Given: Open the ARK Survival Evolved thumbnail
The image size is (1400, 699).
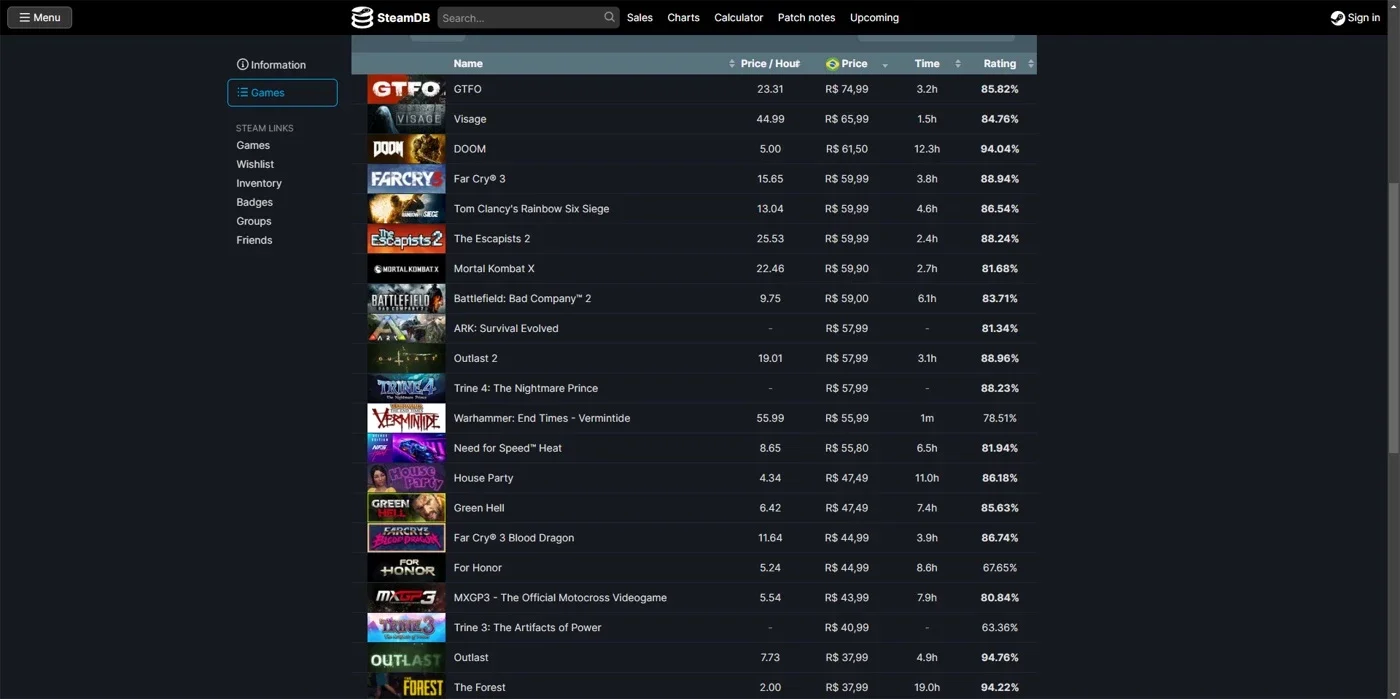Looking at the screenshot, I should [406, 329].
